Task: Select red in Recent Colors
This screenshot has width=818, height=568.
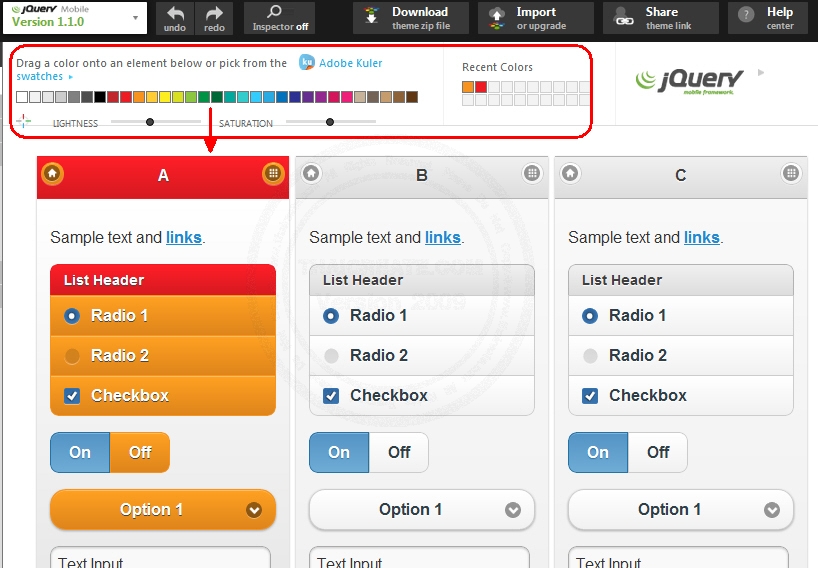Action: 480,87
